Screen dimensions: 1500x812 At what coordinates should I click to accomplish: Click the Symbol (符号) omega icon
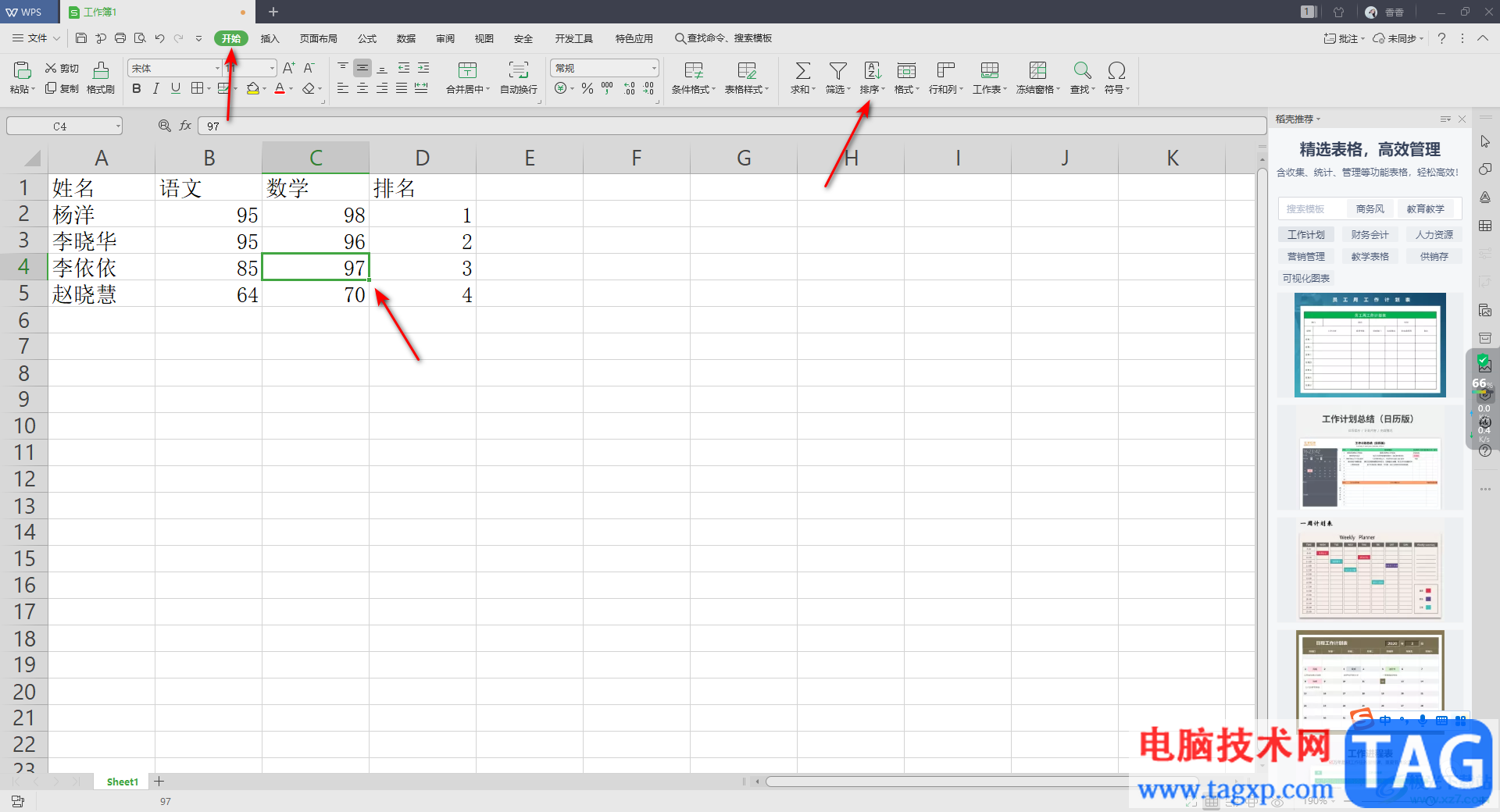[x=1116, y=71]
